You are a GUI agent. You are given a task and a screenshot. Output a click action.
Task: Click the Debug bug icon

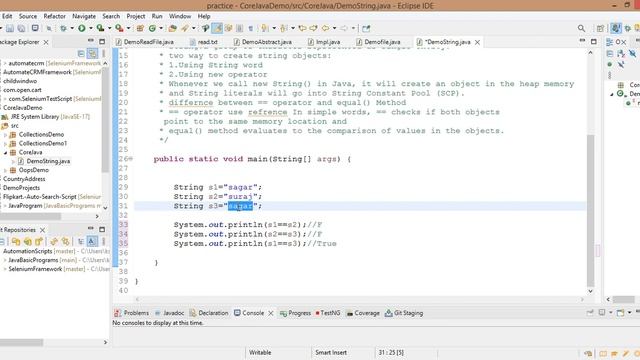tap(63, 28)
